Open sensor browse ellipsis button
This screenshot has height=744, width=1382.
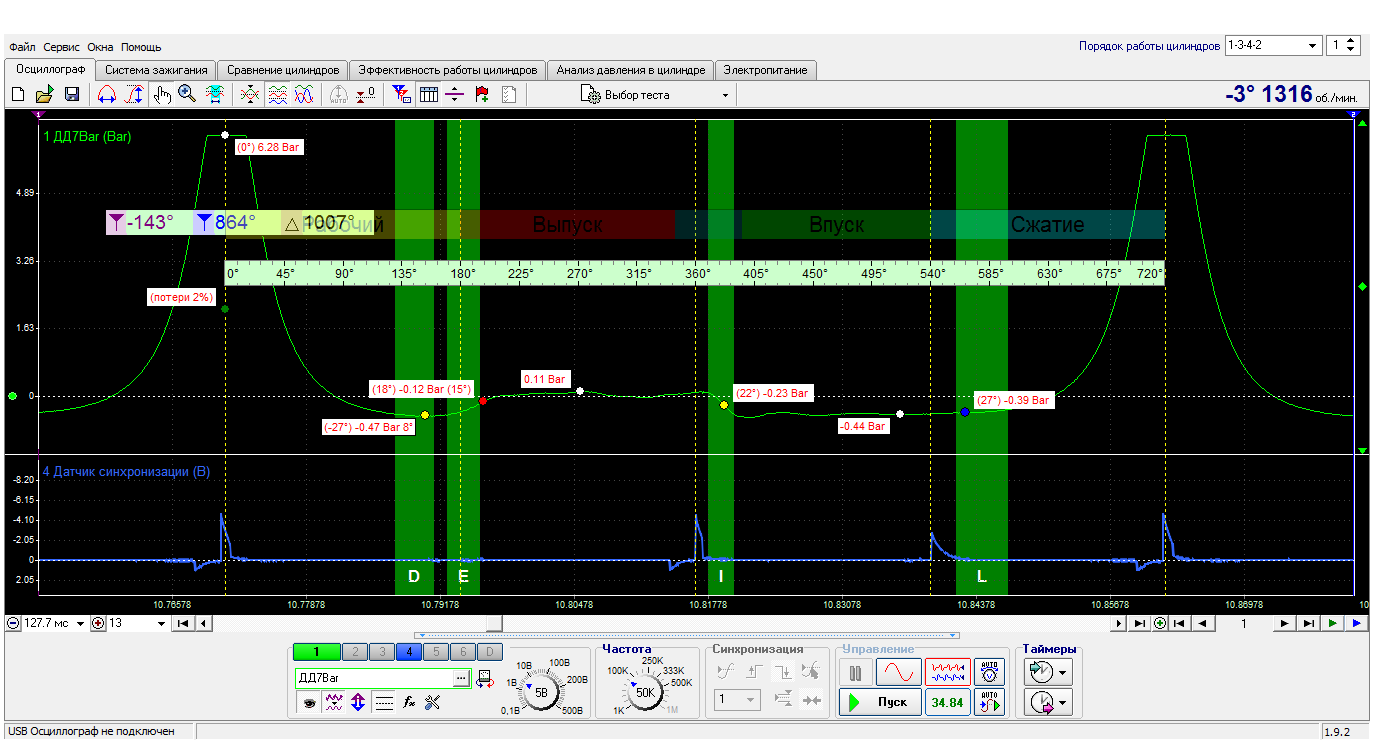[x=461, y=678]
